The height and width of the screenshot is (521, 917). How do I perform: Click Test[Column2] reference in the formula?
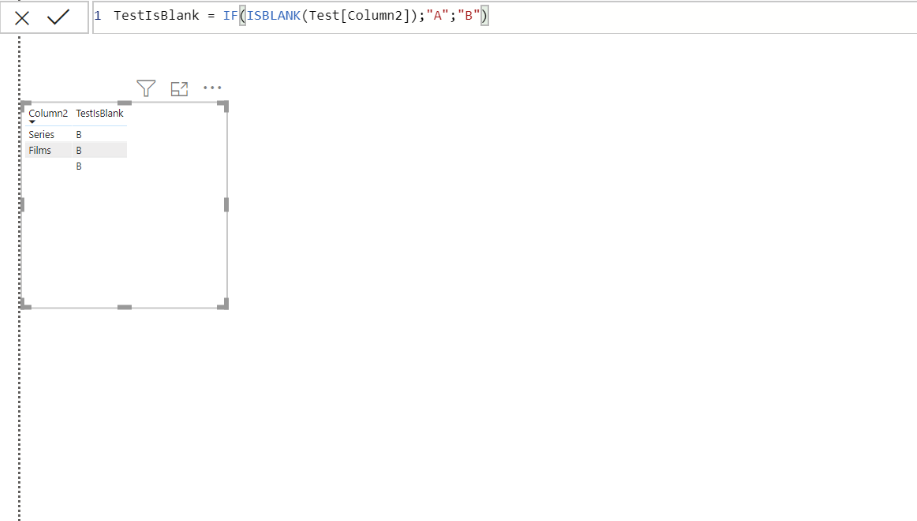tap(359, 16)
